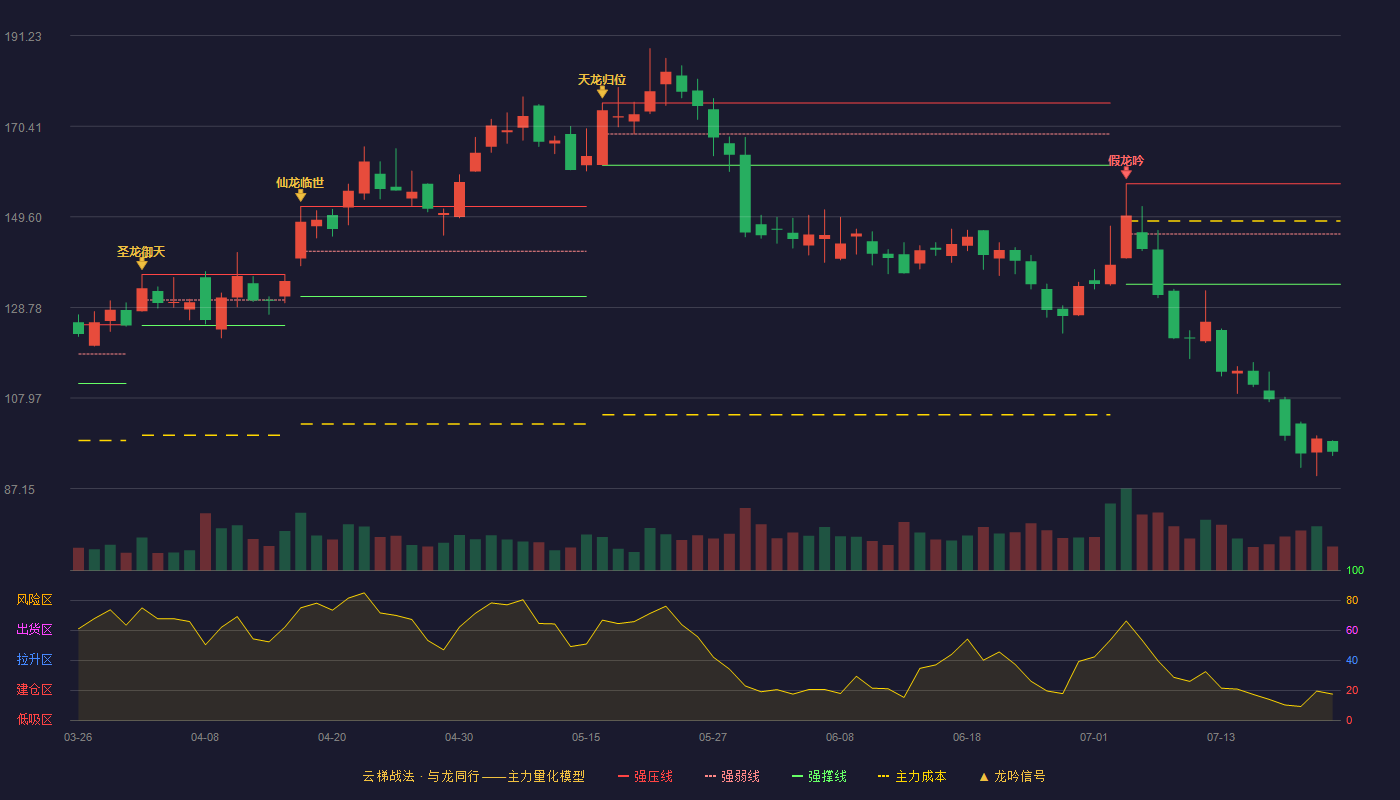Select the 低吸区 zone label
This screenshot has height=800, width=1400.
tap(34, 719)
